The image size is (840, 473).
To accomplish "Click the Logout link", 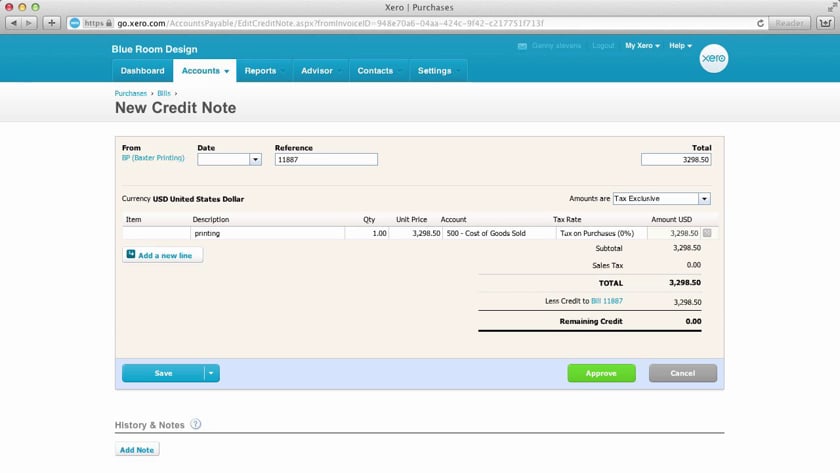I will 603,46.
